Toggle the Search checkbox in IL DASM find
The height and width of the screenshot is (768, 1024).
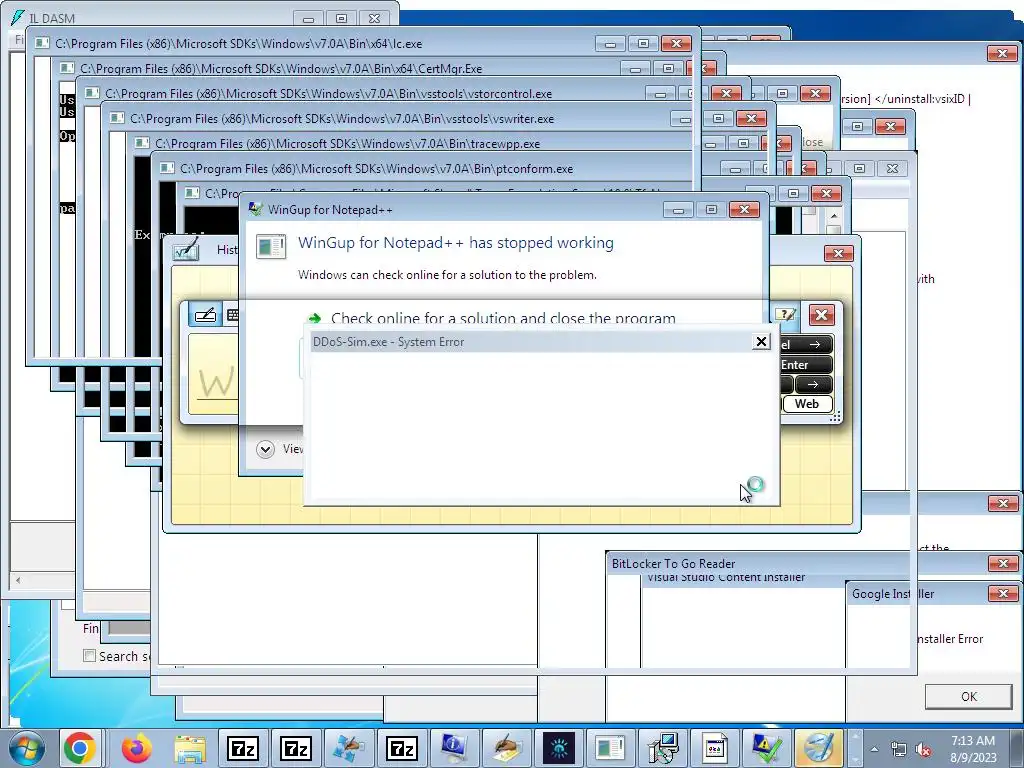[x=89, y=656]
